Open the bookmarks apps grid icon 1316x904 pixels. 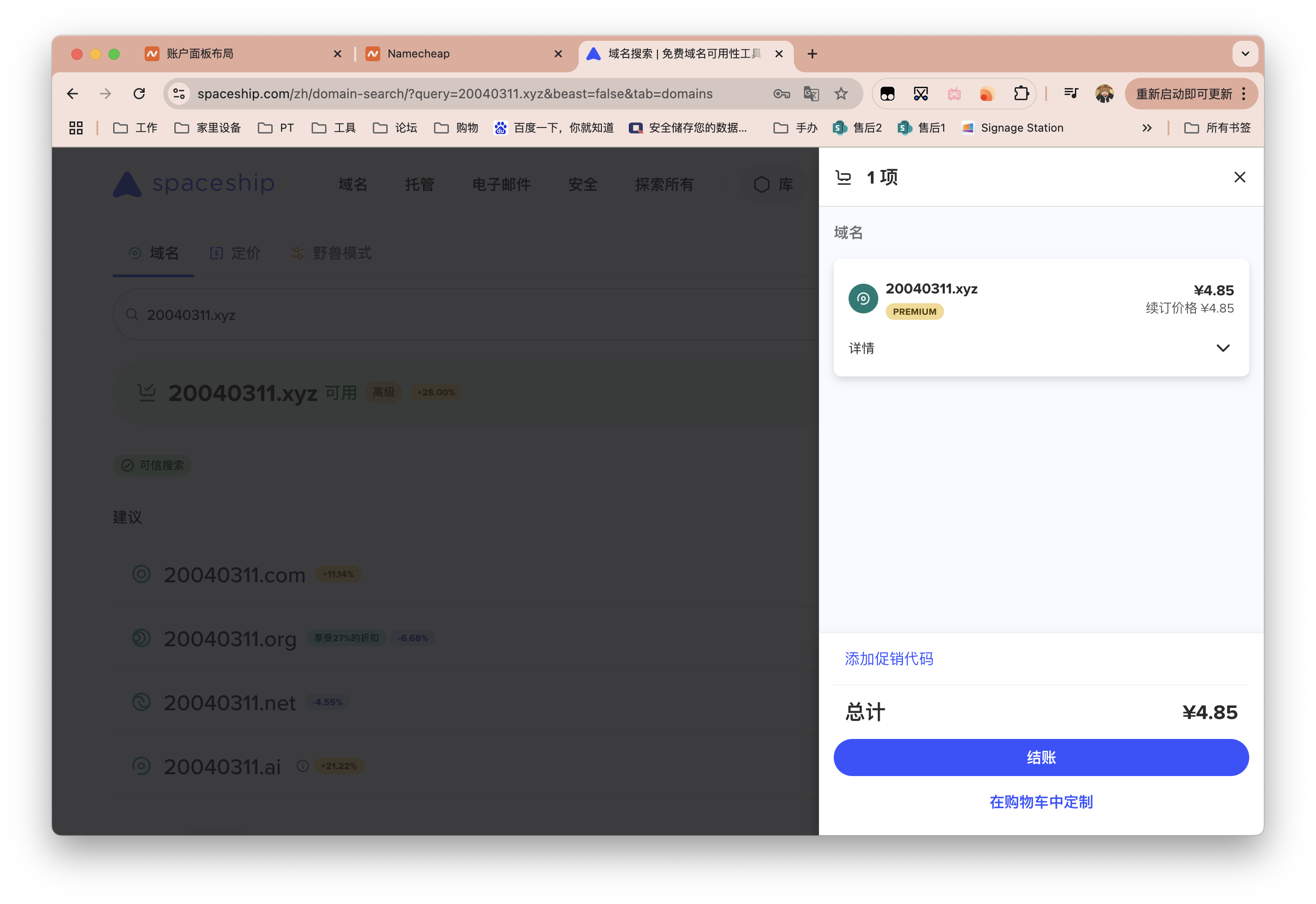tap(76, 128)
